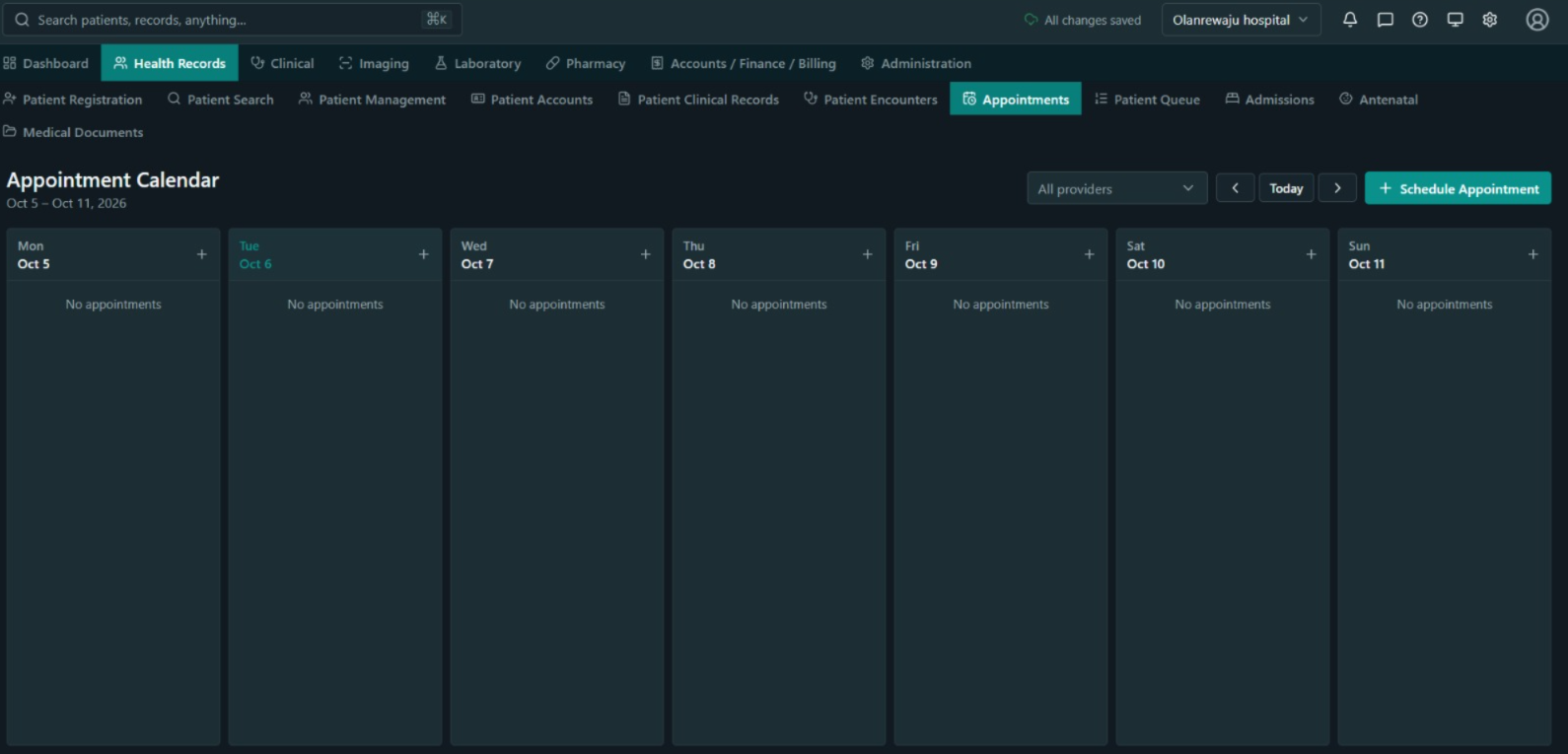
Task: Open Patient Management
Action: coord(373,100)
